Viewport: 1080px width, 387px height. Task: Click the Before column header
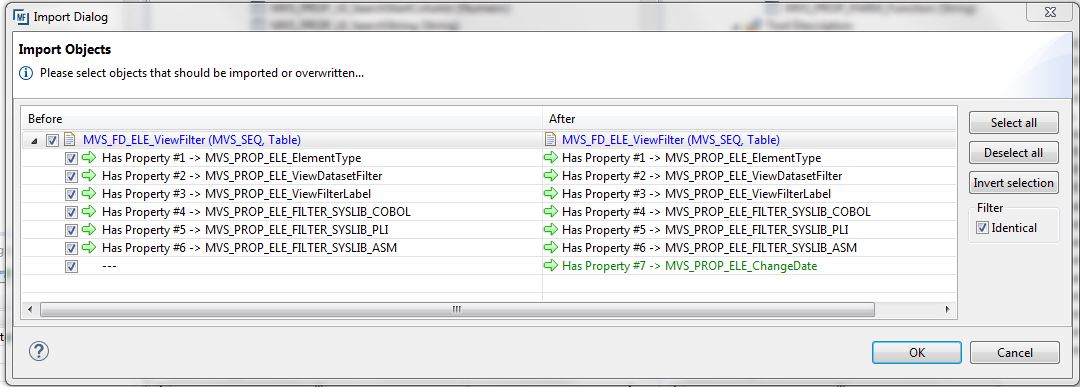282,119
